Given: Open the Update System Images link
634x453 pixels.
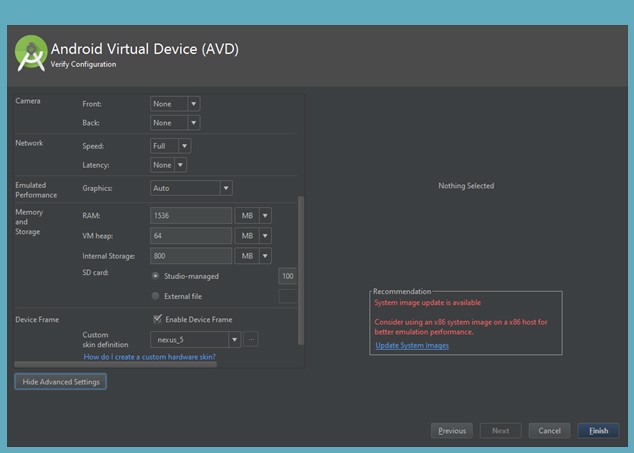Looking at the screenshot, I should (x=412, y=345).
